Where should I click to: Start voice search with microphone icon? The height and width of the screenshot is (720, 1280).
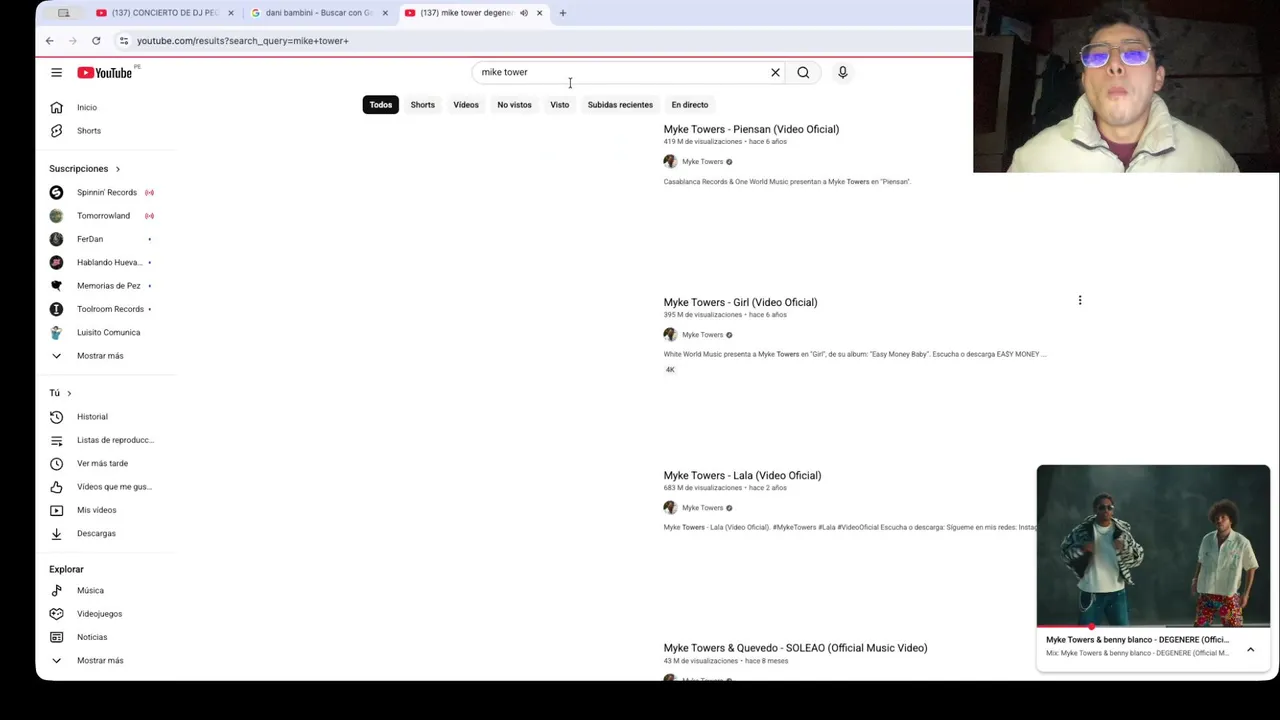pos(842,72)
